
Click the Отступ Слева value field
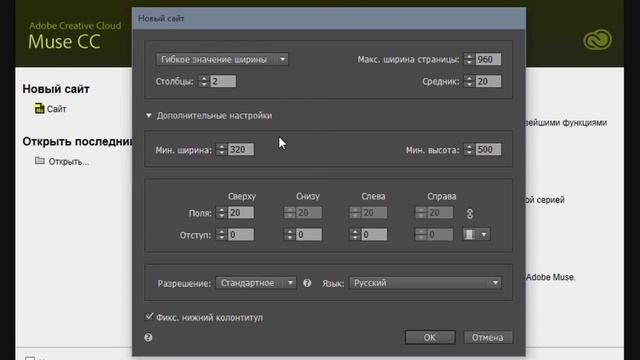[x=373, y=235]
